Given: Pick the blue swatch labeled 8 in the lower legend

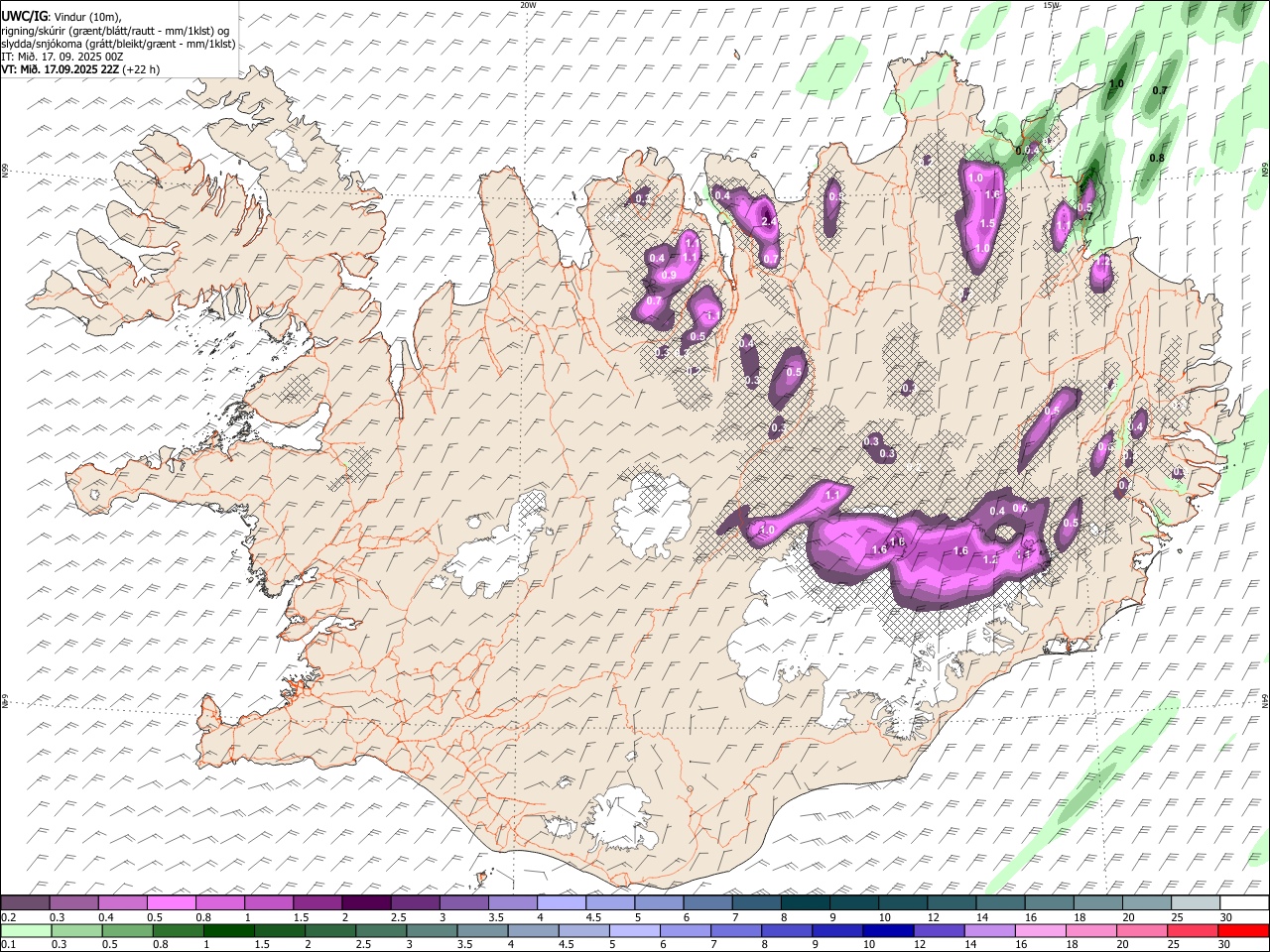Looking at the screenshot, I should coord(787,930).
